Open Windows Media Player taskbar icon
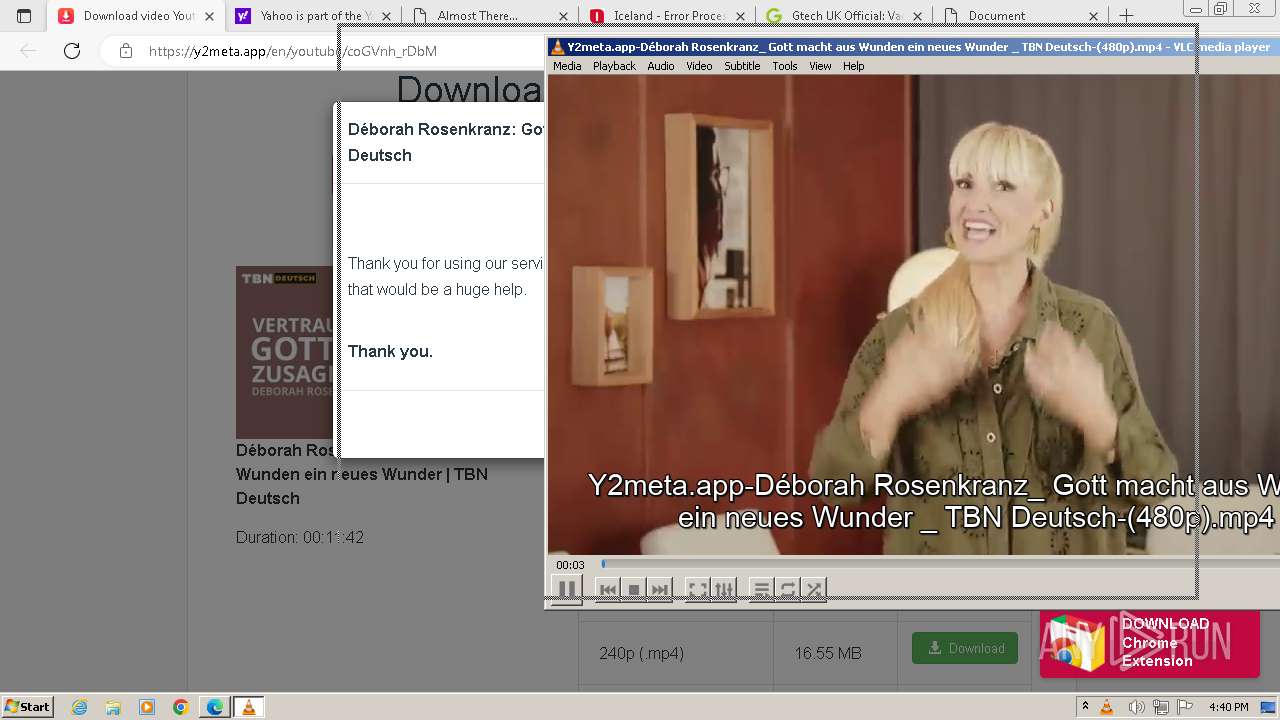 147,707
